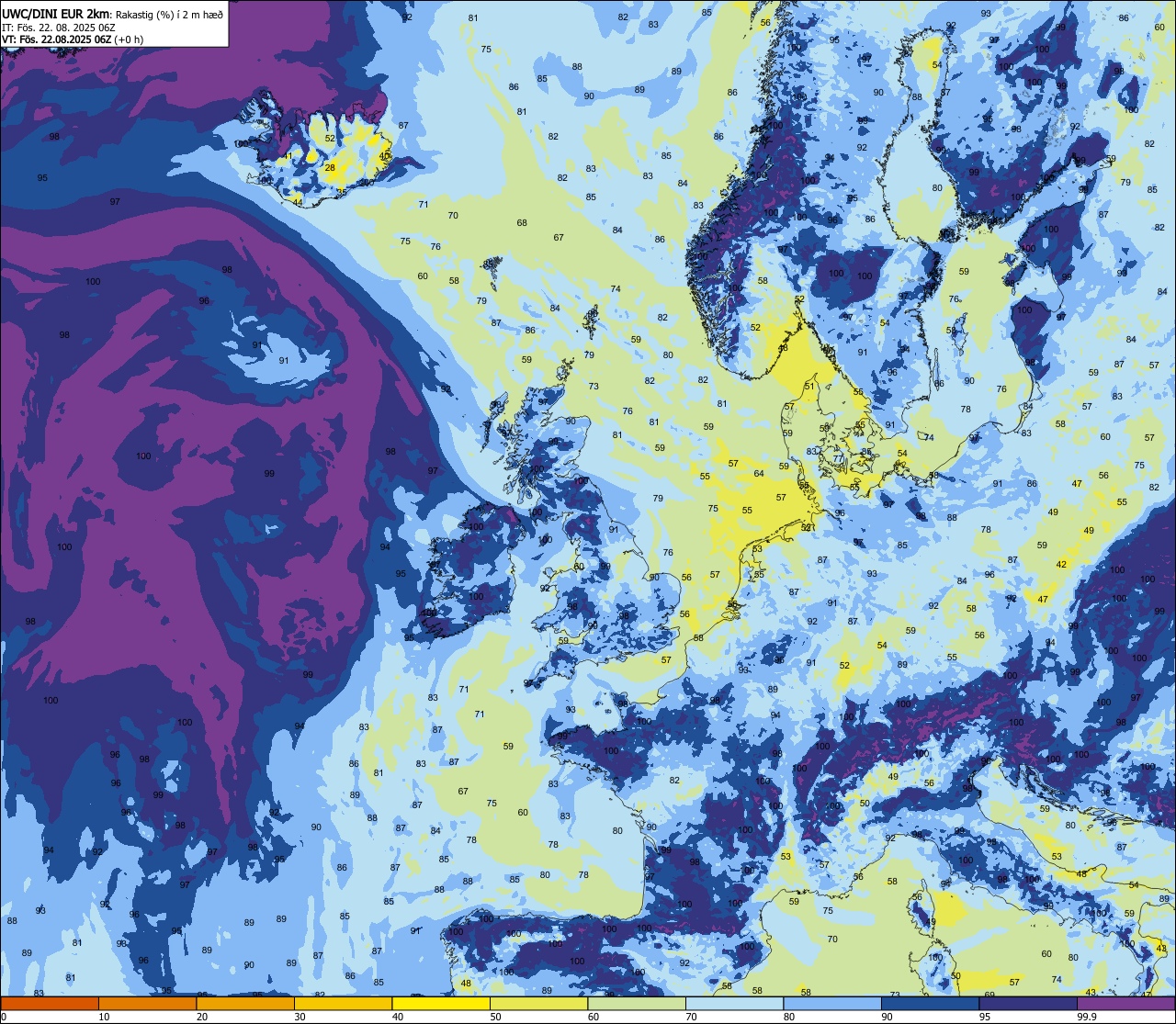Click the legend tick label 90
Screen dimensions: 1176x1024
887,1017
